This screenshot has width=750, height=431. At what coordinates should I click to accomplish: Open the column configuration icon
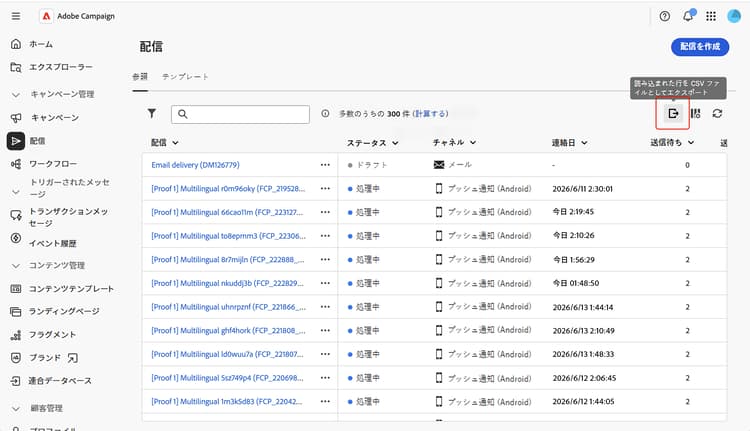pos(695,113)
